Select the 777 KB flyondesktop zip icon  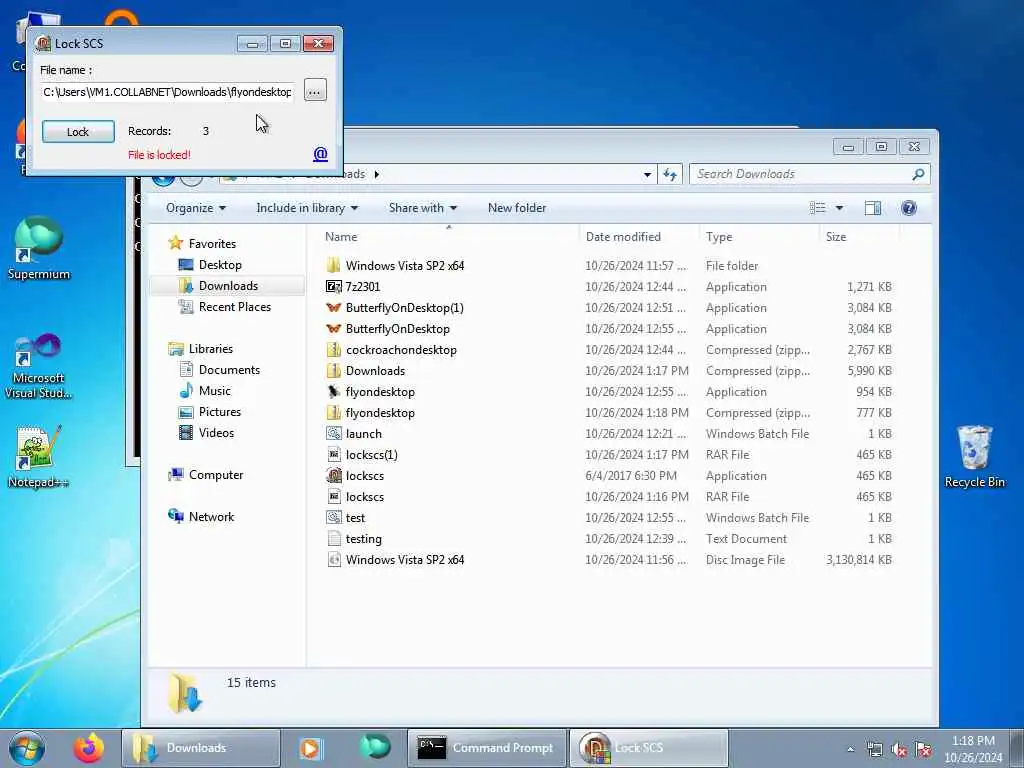(333, 412)
